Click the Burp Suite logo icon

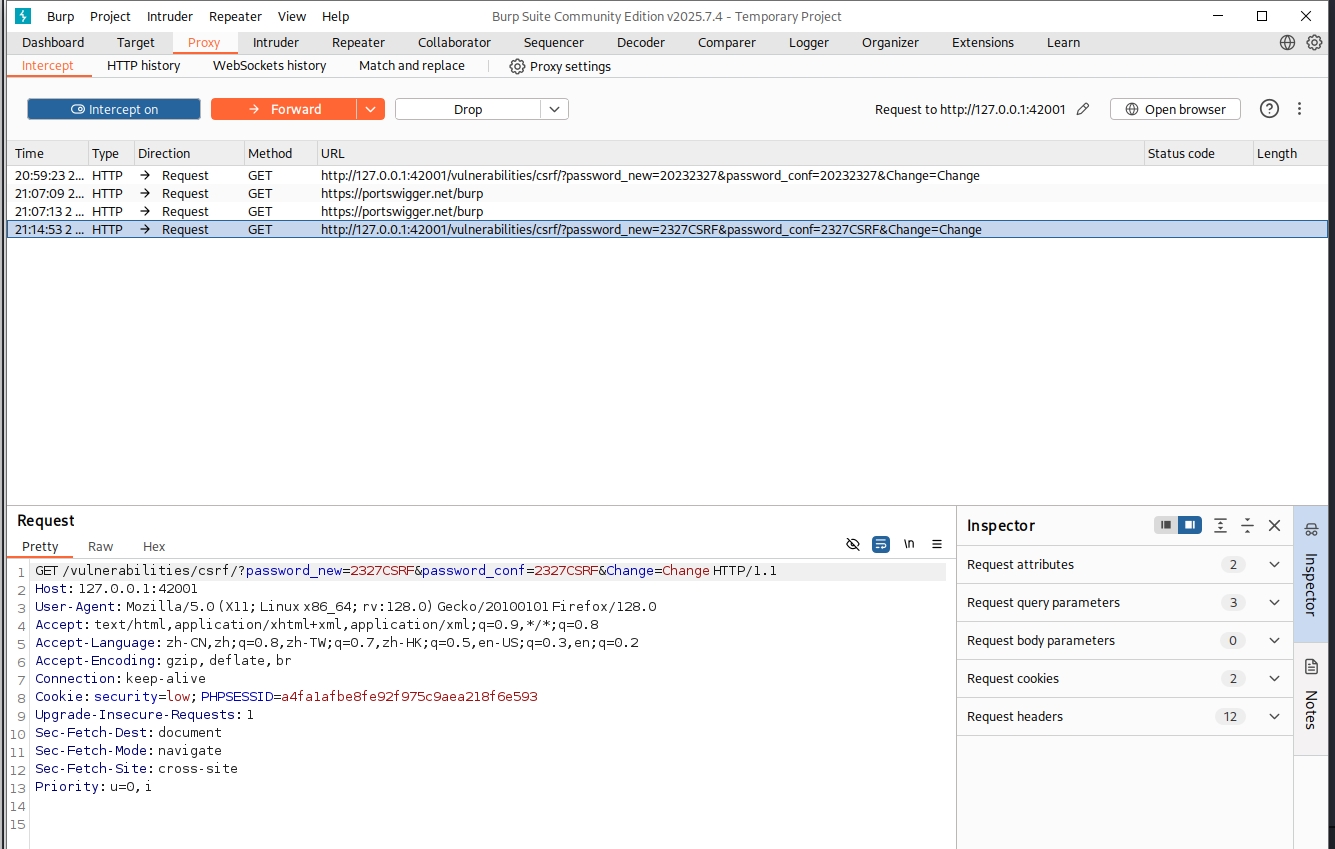23,16
